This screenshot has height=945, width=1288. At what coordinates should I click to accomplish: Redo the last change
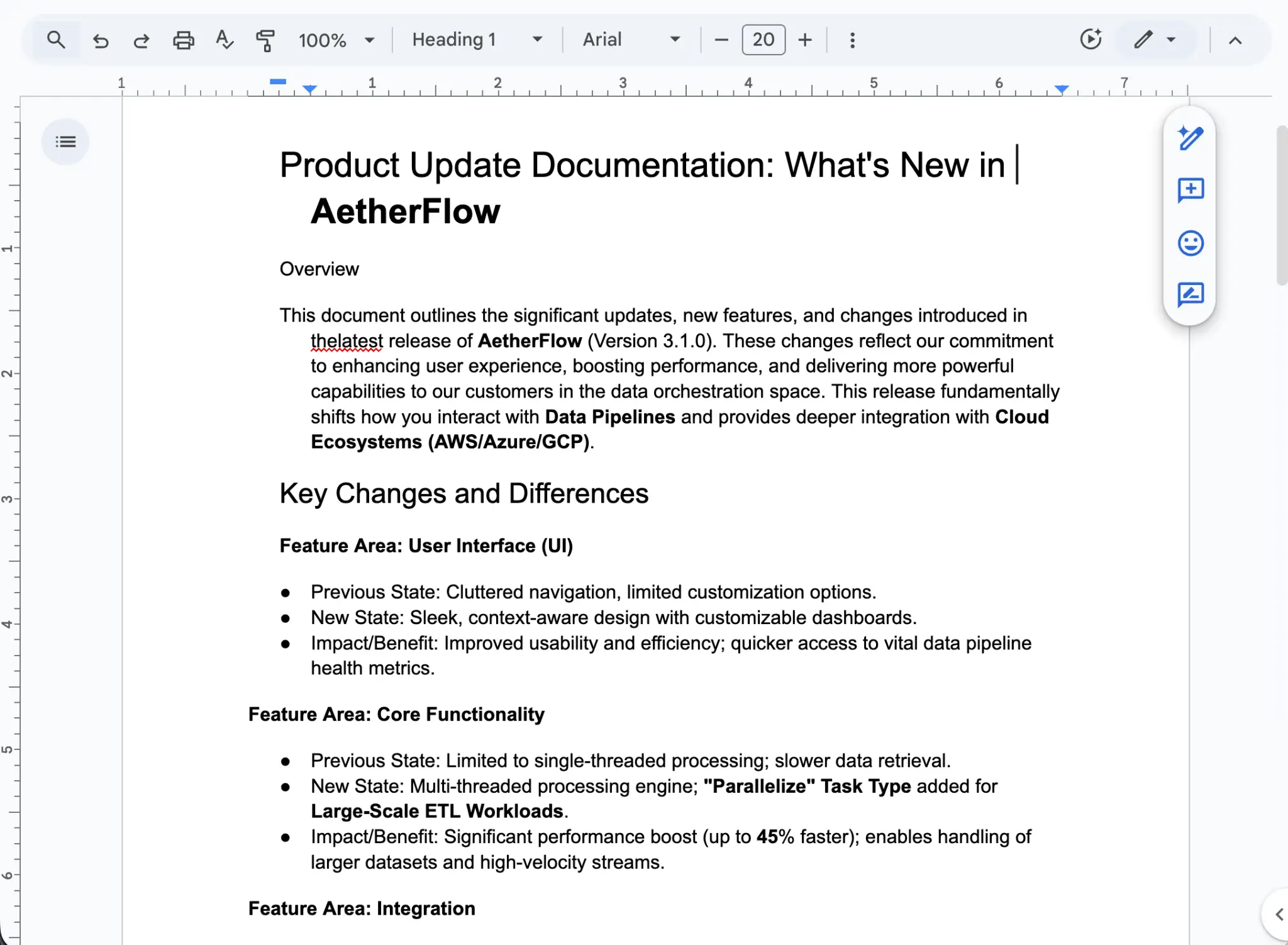point(141,40)
